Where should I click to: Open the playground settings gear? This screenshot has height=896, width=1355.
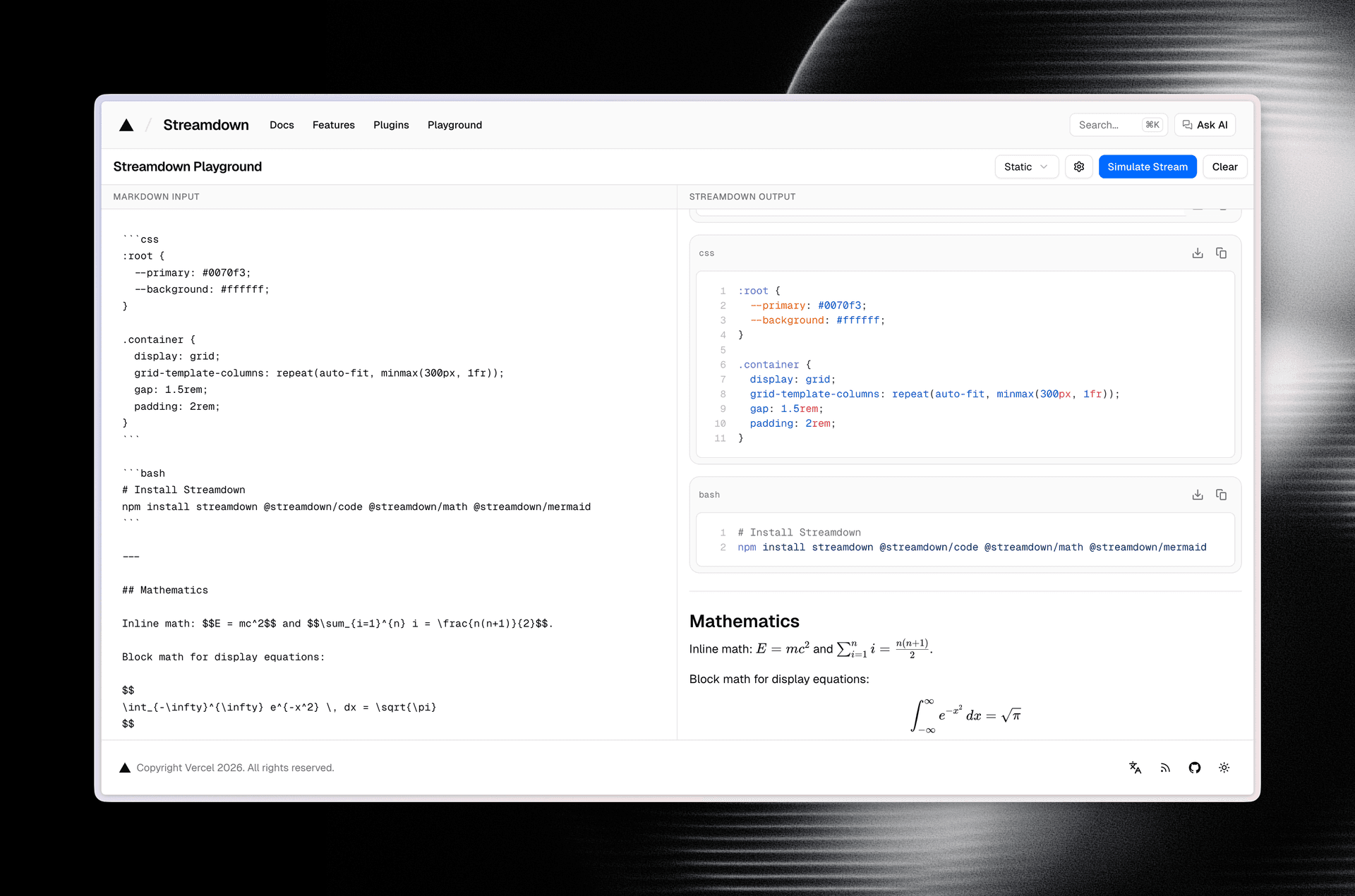click(x=1078, y=167)
